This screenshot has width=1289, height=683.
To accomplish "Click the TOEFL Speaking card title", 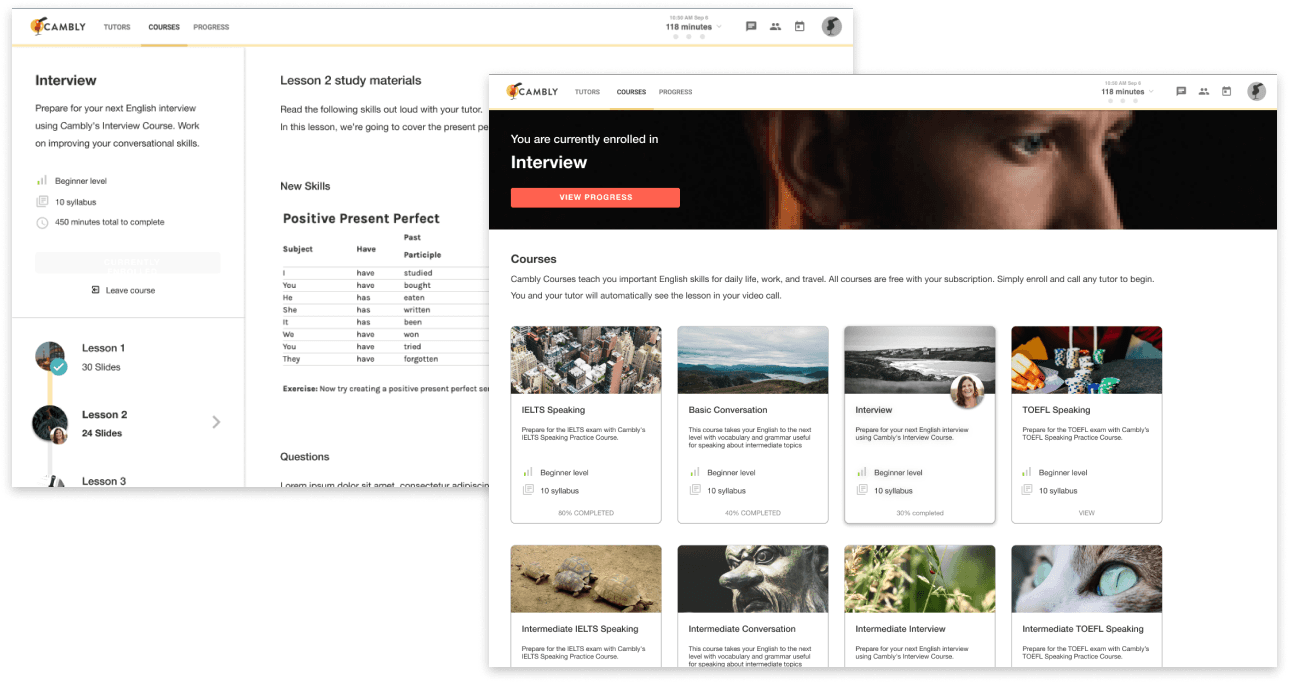I will click(1056, 410).
